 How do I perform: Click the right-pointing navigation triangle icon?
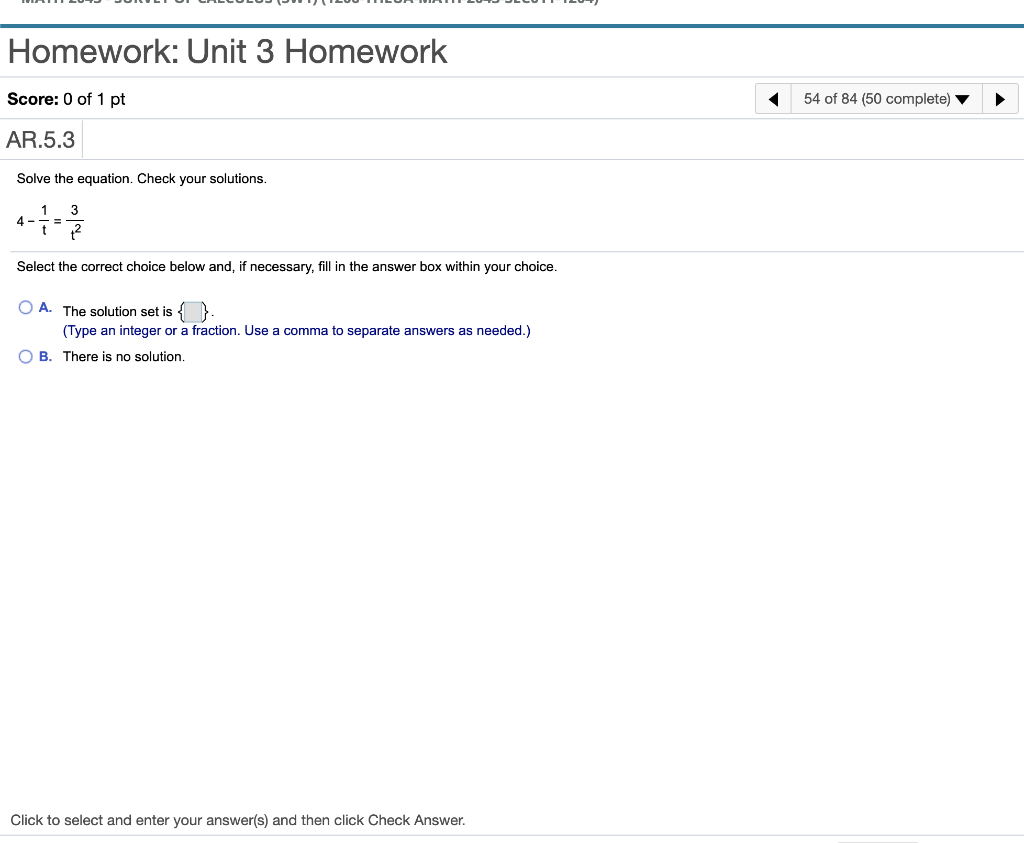click(1001, 98)
